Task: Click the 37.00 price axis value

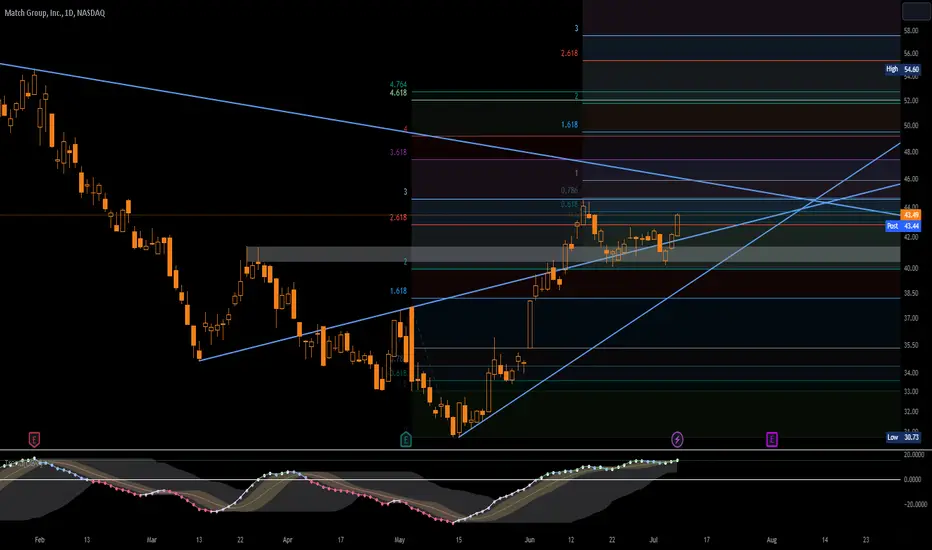Action: pyautogui.click(x=911, y=319)
